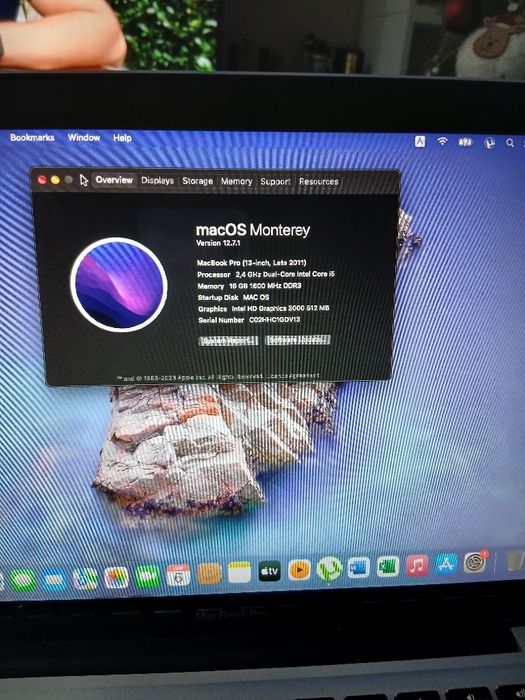Viewport: 525px width, 700px height.
Task: Click the Startup Disk 'MAC OS' value
Action: [256, 297]
